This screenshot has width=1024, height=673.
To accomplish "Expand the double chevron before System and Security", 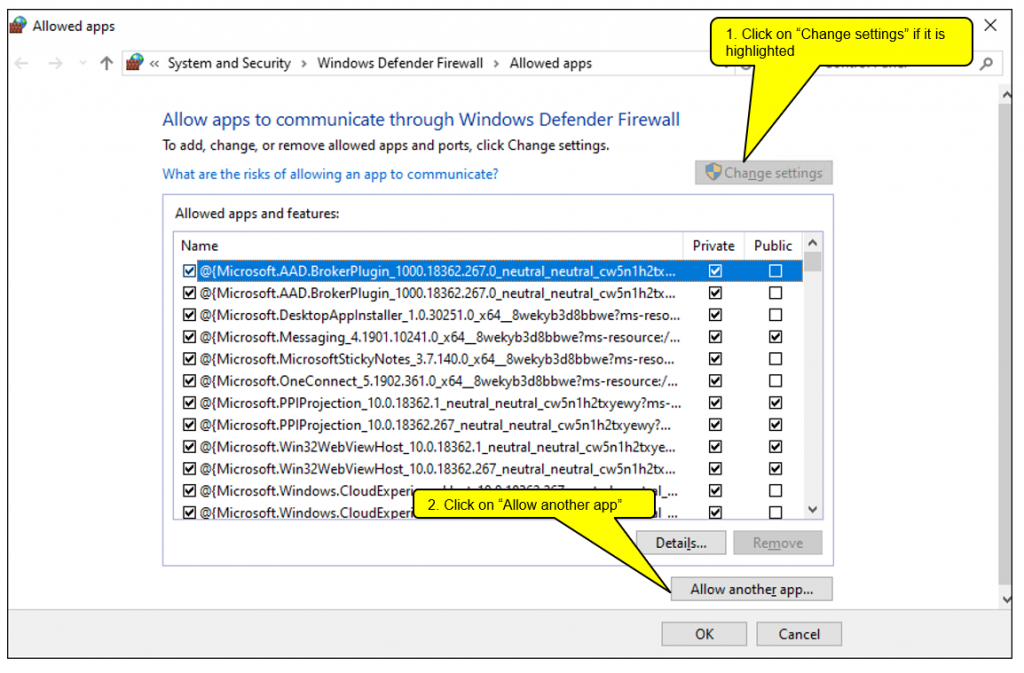I will pyautogui.click(x=154, y=63).
